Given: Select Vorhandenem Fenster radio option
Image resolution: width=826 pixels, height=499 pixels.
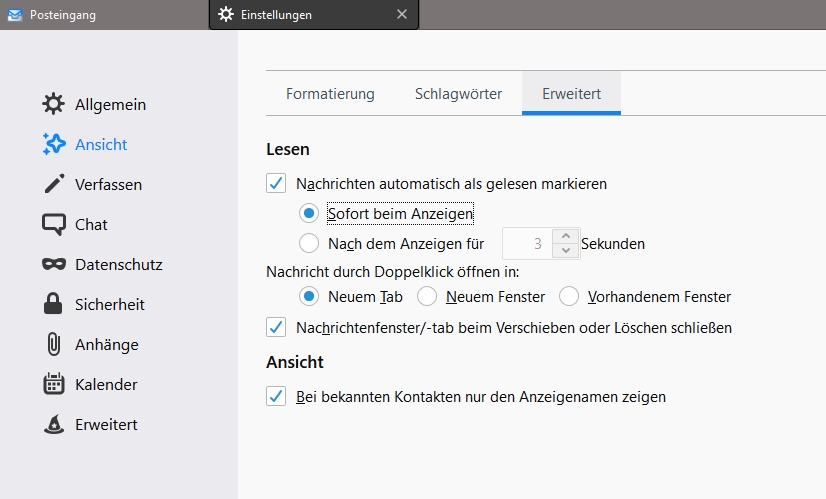Looking at the screenshot, I should pyautogui.click(x=569, y=296).
